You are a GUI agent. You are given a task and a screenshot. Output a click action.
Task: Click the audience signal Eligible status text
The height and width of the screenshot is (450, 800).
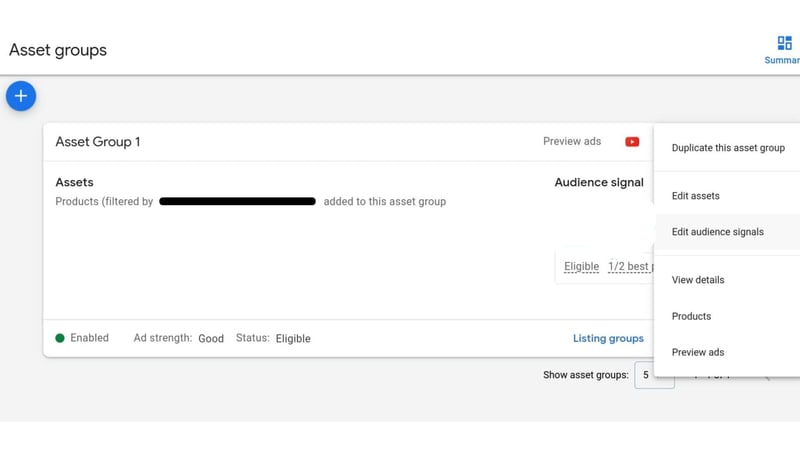coord(581,266)
